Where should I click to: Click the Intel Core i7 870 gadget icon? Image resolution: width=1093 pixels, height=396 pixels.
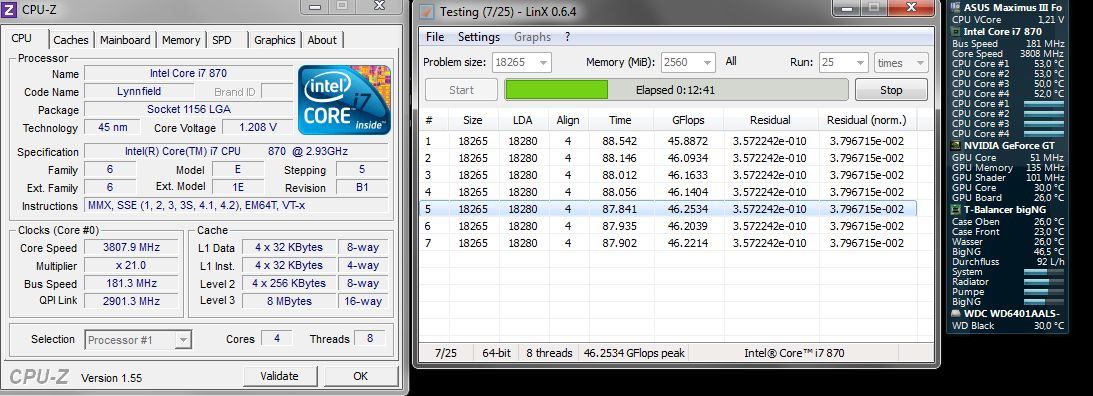point(956,31)
